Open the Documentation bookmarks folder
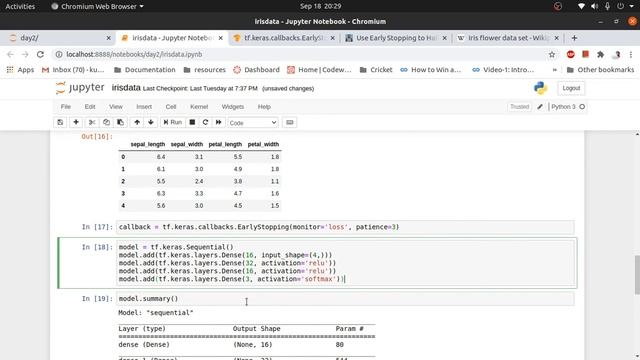This screenshot has width=640, height=360. point(145,70)
